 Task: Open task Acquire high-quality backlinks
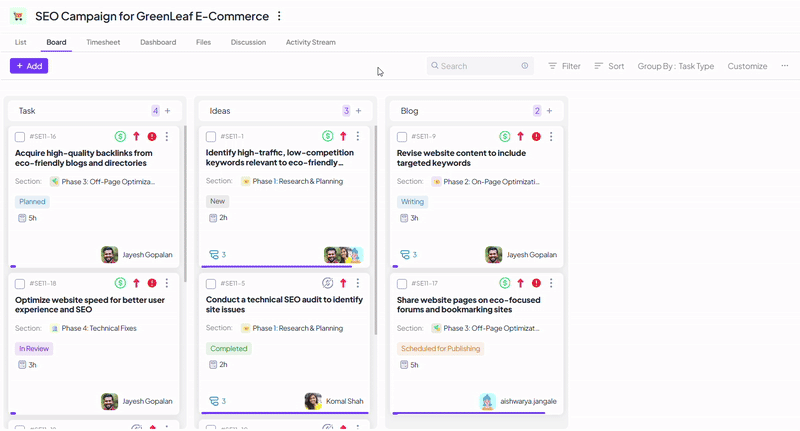point(84,158)
